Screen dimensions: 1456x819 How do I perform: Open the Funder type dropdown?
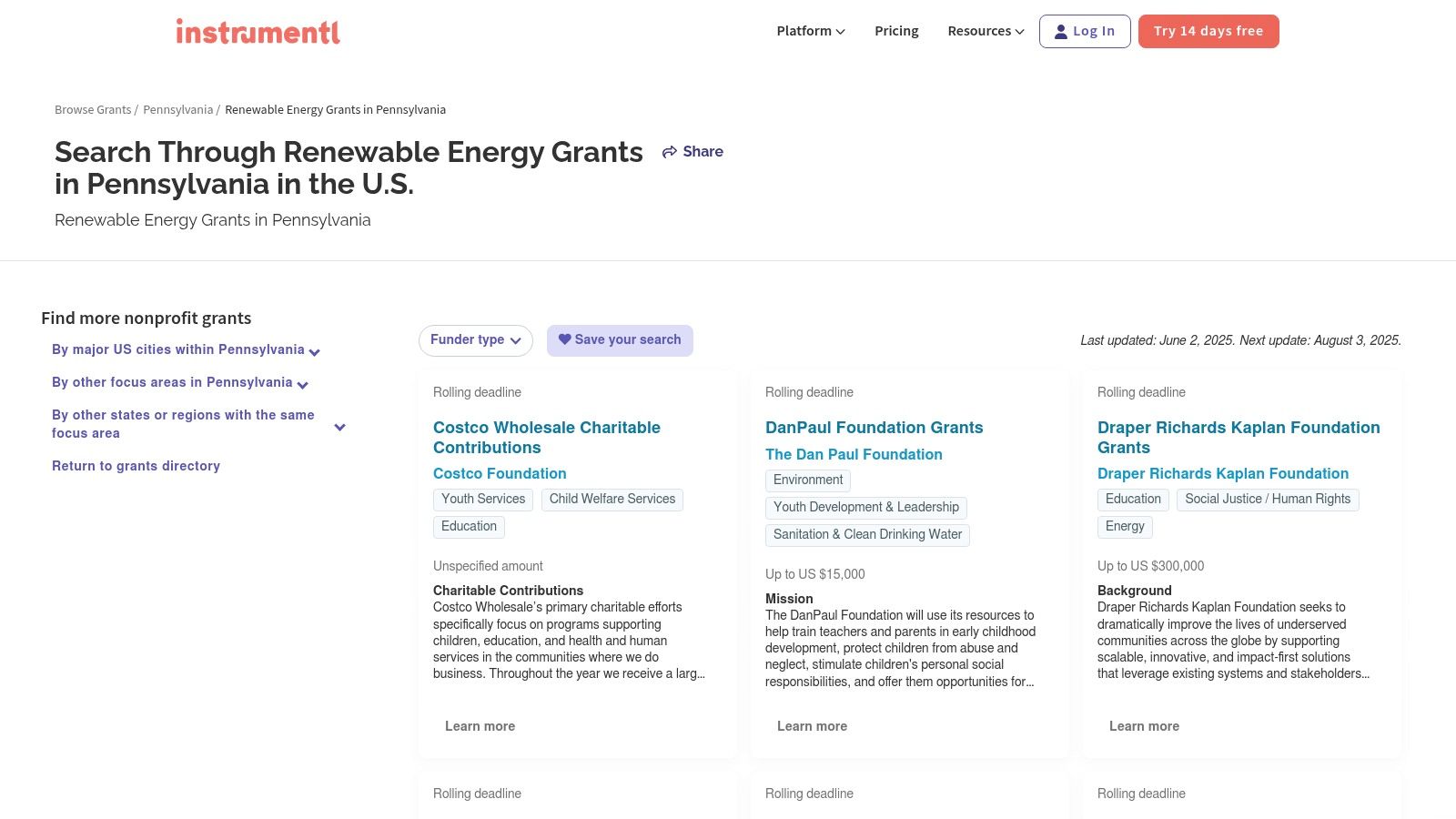(x=475, y=339)
